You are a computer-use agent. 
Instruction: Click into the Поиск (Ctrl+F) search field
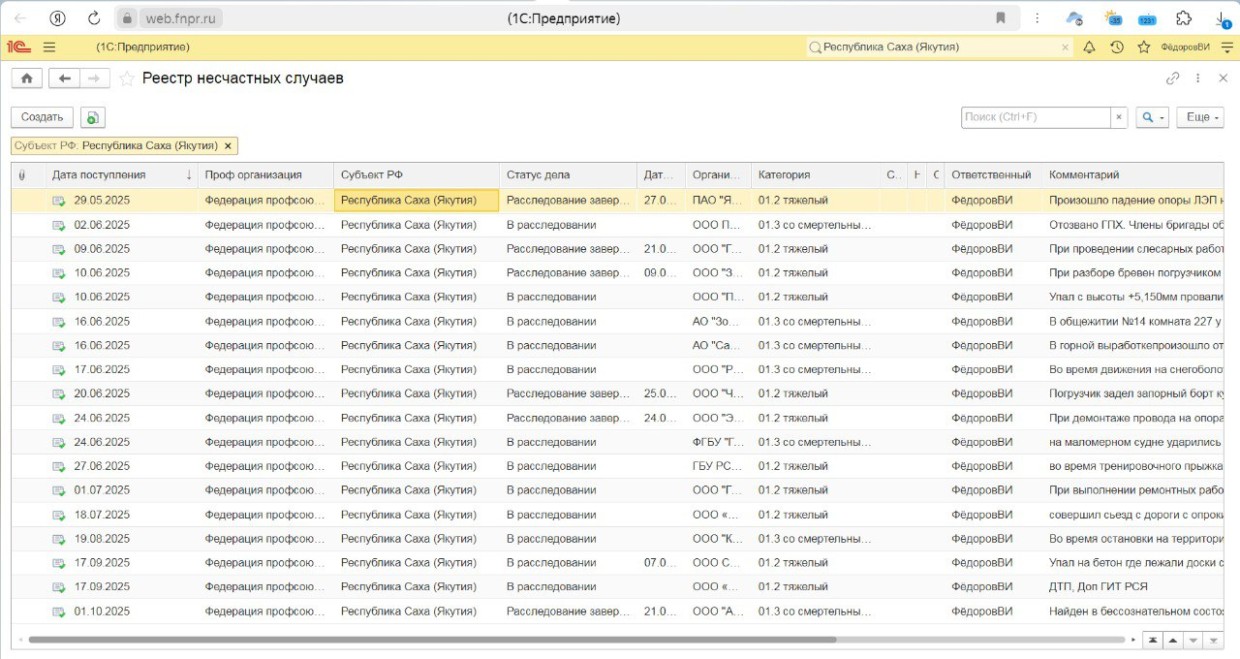1035,117
